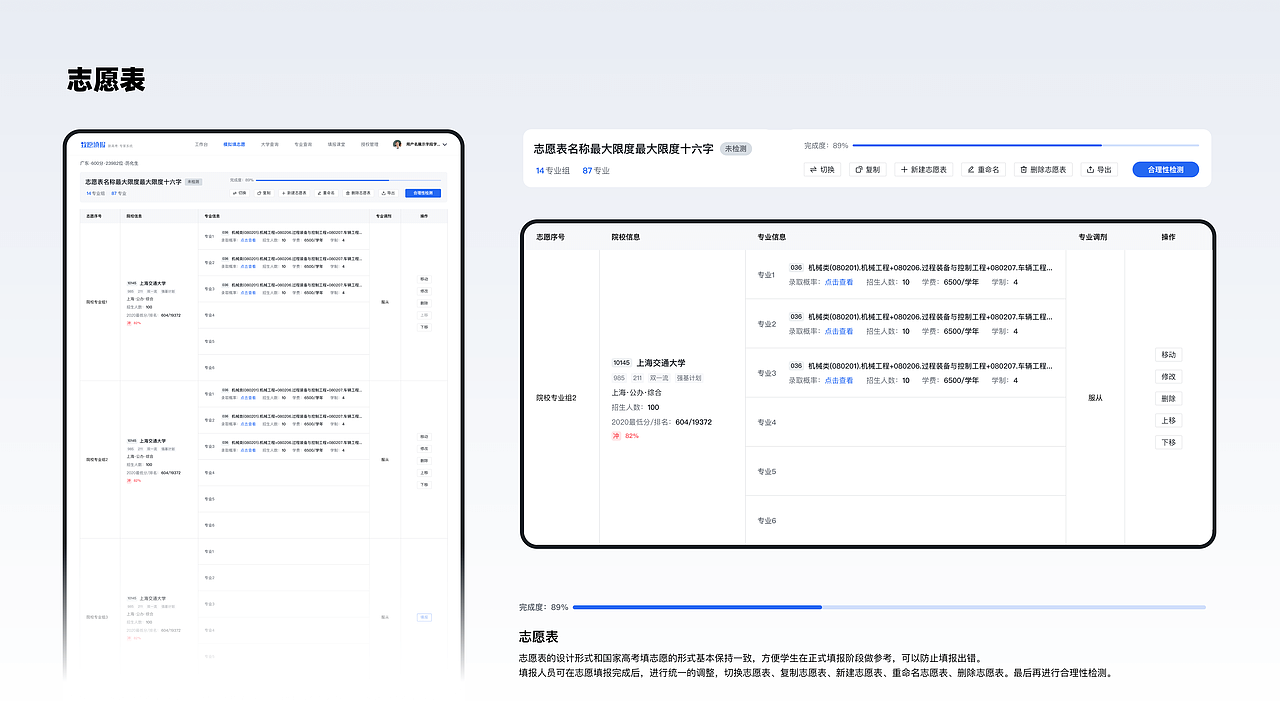The width and height of the screenshot is (1280, 720).
Task: Click 移动 button for 院校专业组1 in tablet mockup
Action: coord(424,279)
